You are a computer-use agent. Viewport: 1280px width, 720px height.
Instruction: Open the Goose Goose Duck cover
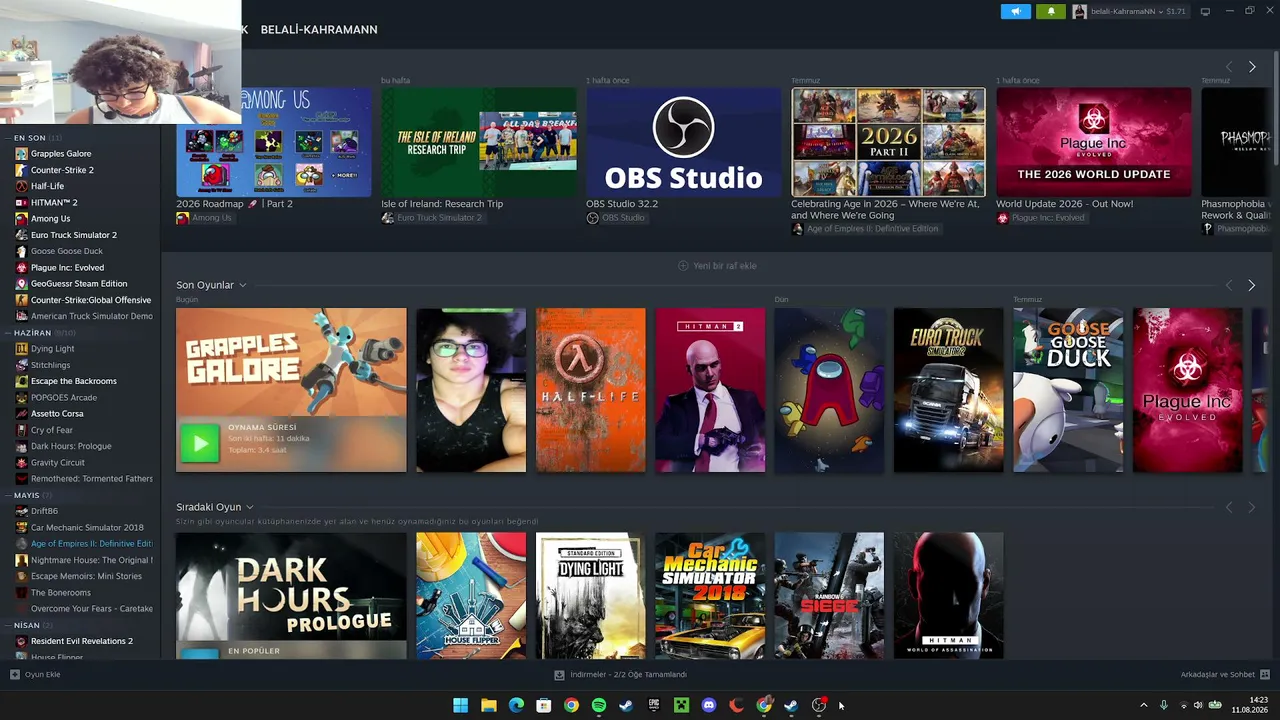1068,390
